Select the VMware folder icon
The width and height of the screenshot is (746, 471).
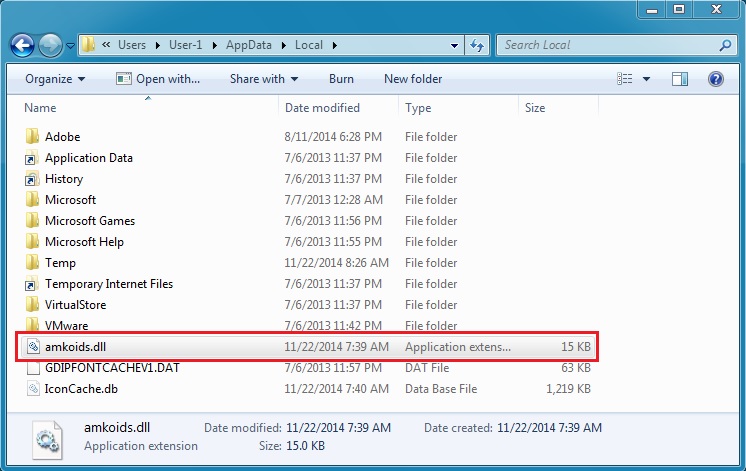32,324
